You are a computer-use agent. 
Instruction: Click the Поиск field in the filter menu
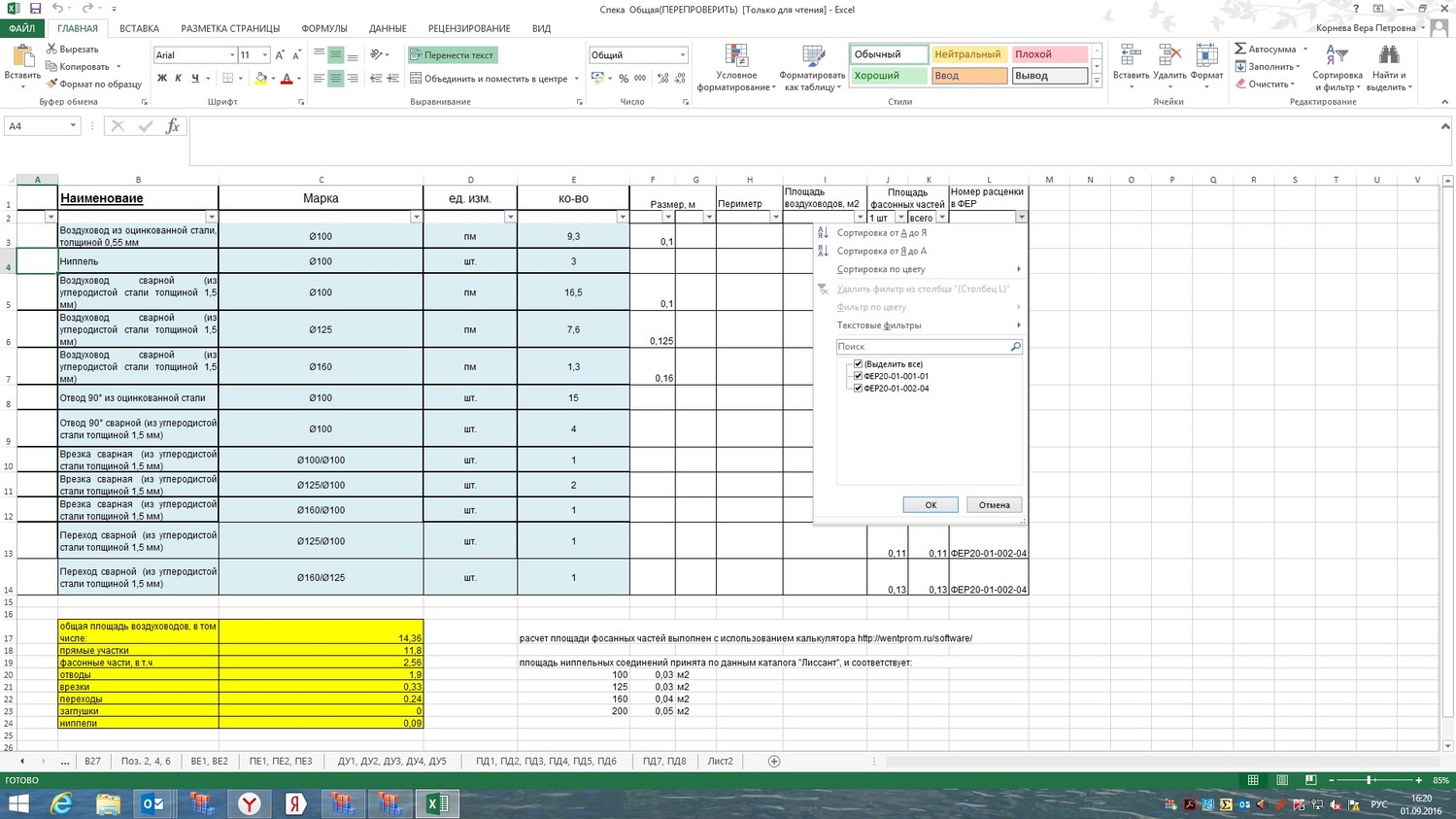click(929, 347)
